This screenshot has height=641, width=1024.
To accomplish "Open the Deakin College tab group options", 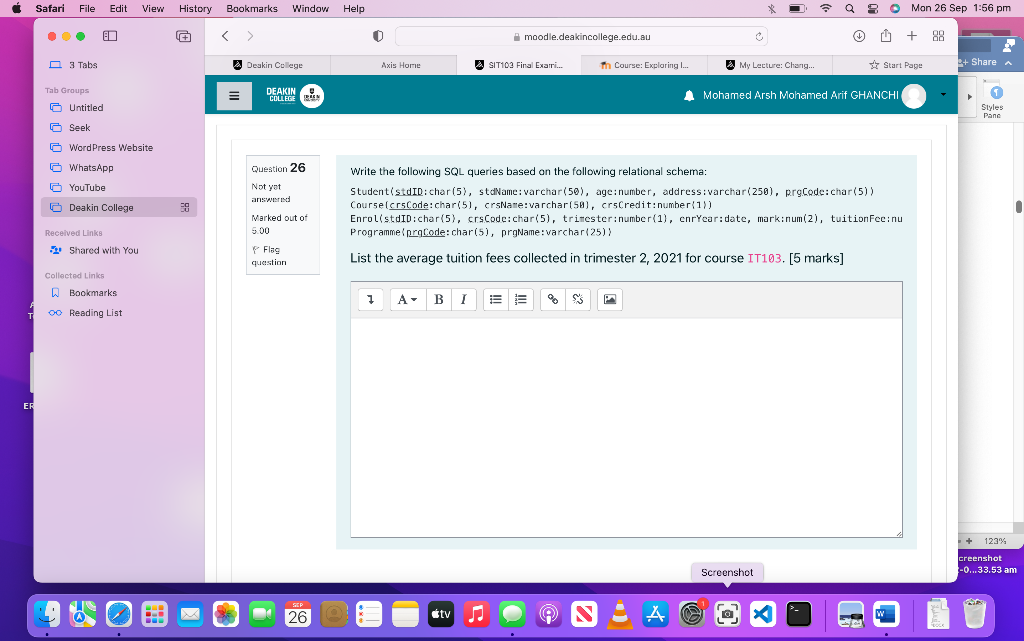I will 185,208.
